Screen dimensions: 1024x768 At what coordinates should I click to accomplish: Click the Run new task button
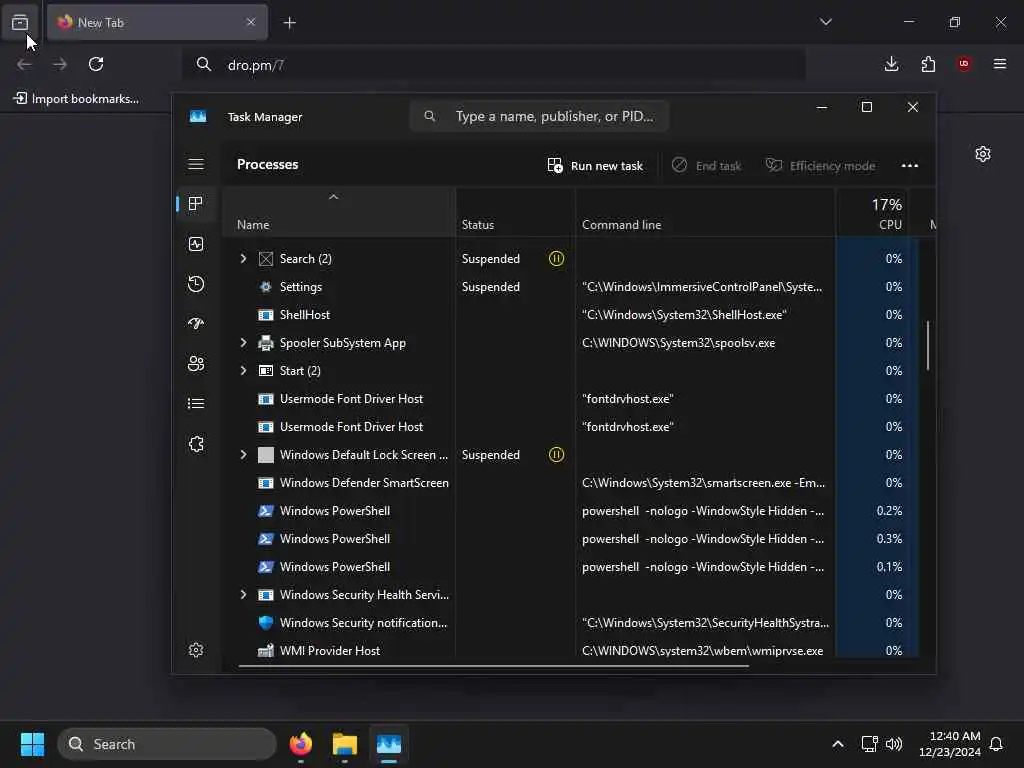595,166
